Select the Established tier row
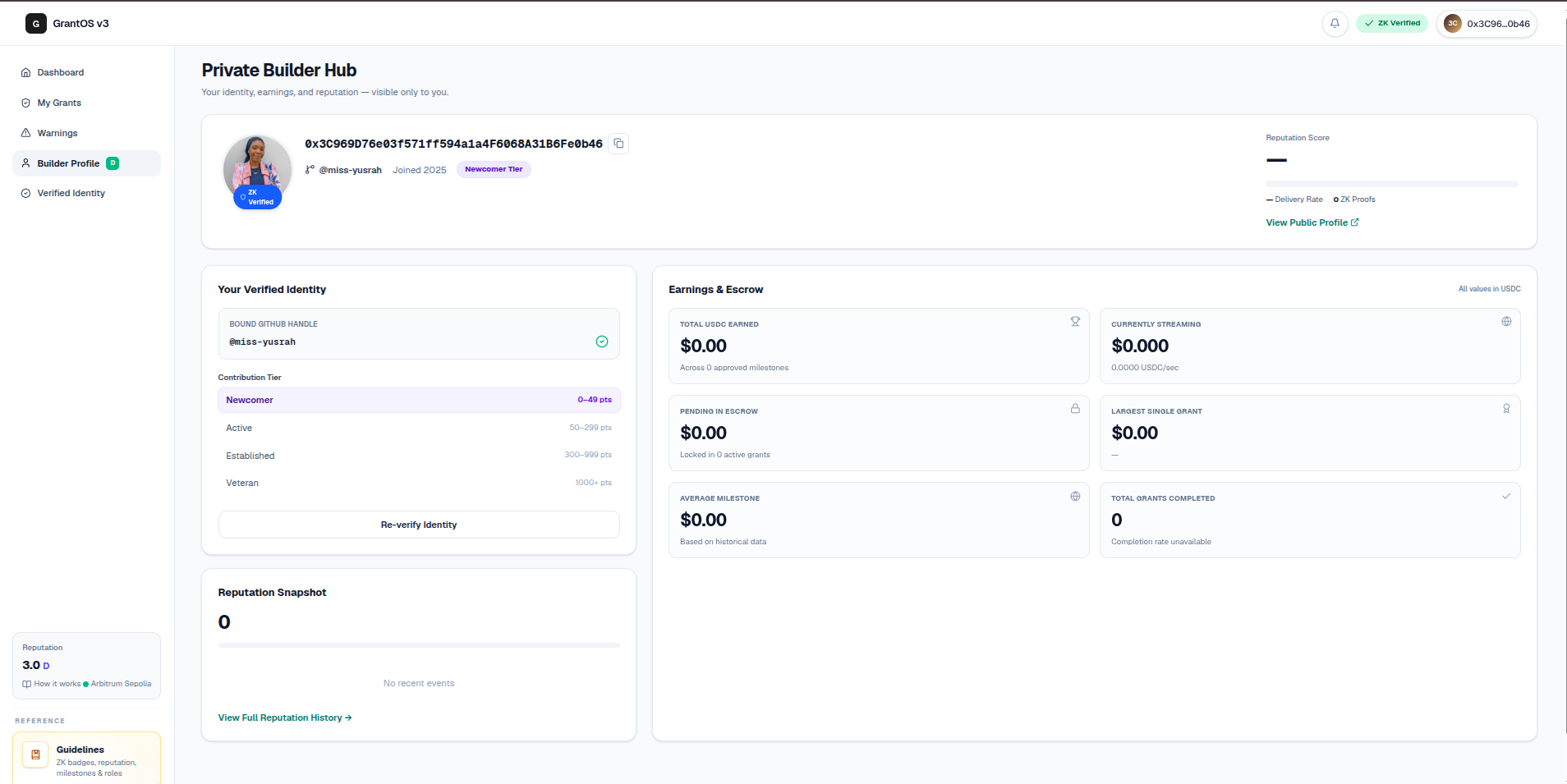Image resolution: width=1567 pixels, height=784 pixels. 419,456
